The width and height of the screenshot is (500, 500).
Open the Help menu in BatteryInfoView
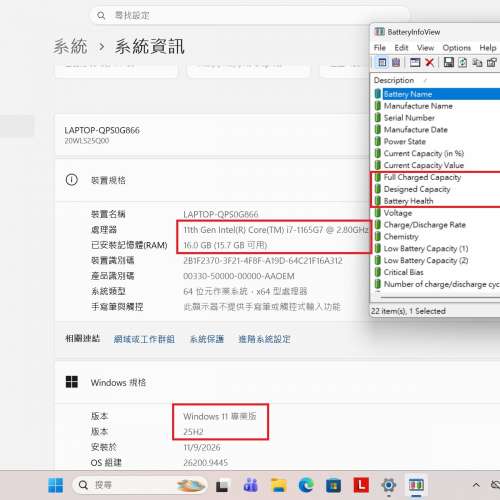click(488, 48)
